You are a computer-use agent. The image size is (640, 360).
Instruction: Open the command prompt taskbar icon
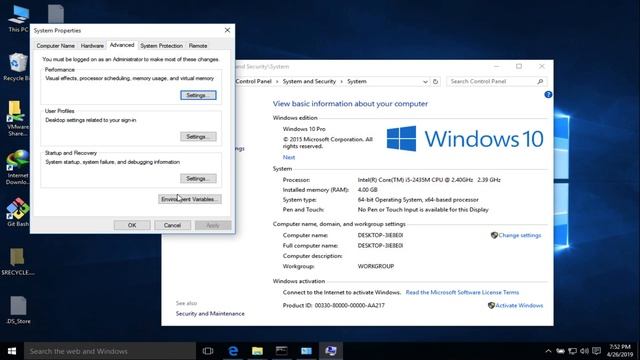(282, 351)
